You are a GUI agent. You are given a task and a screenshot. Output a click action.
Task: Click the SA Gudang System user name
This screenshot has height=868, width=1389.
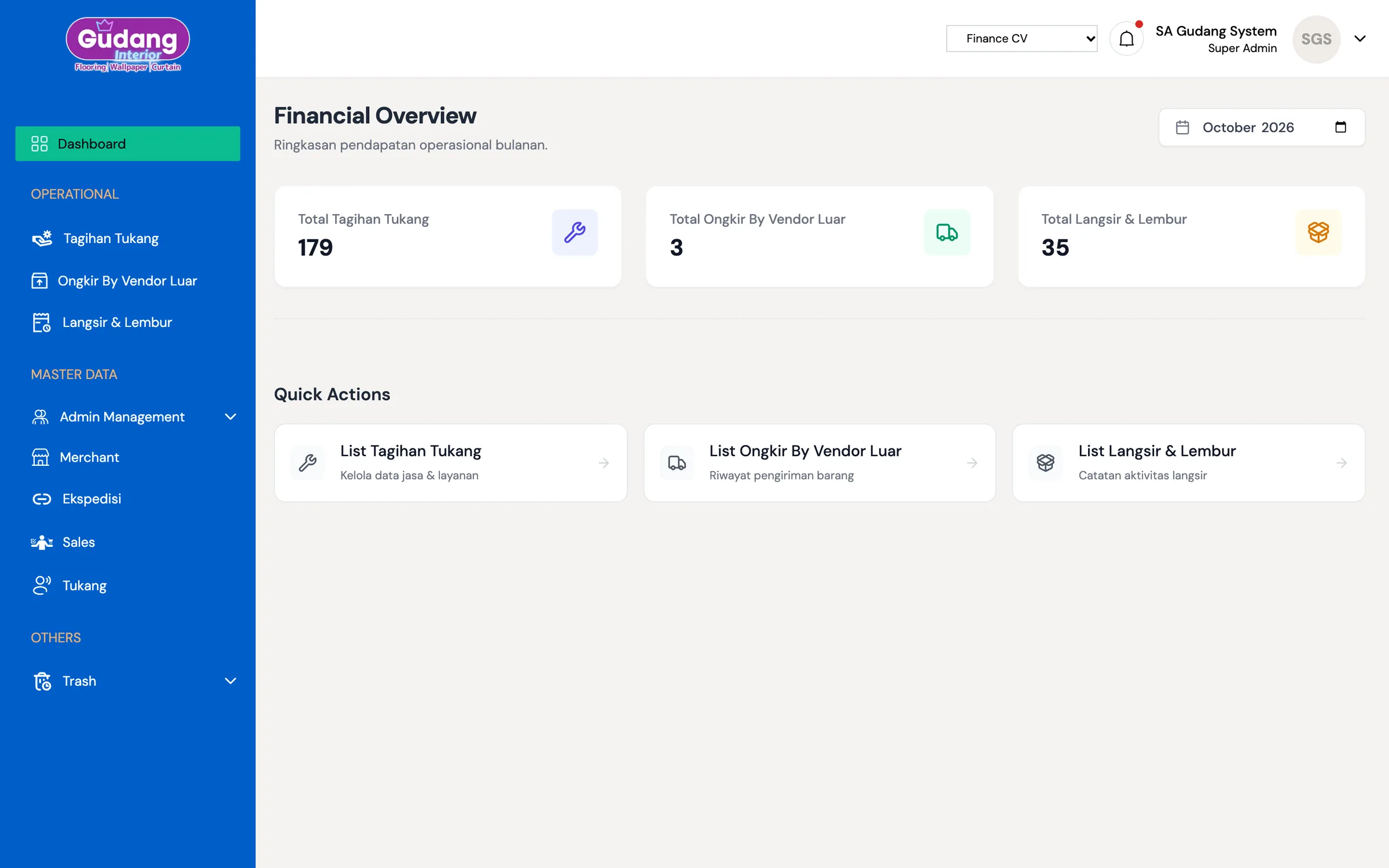coord(1216,31)
